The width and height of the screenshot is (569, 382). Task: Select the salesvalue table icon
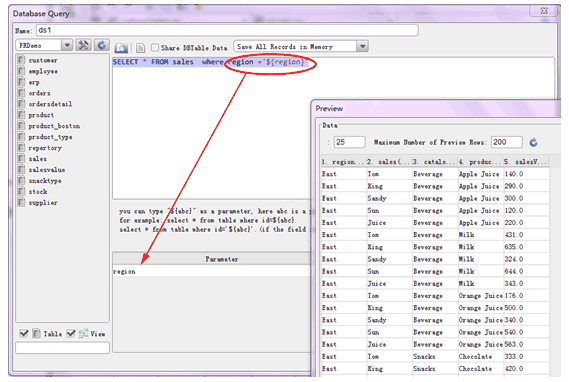pos(21,169)
